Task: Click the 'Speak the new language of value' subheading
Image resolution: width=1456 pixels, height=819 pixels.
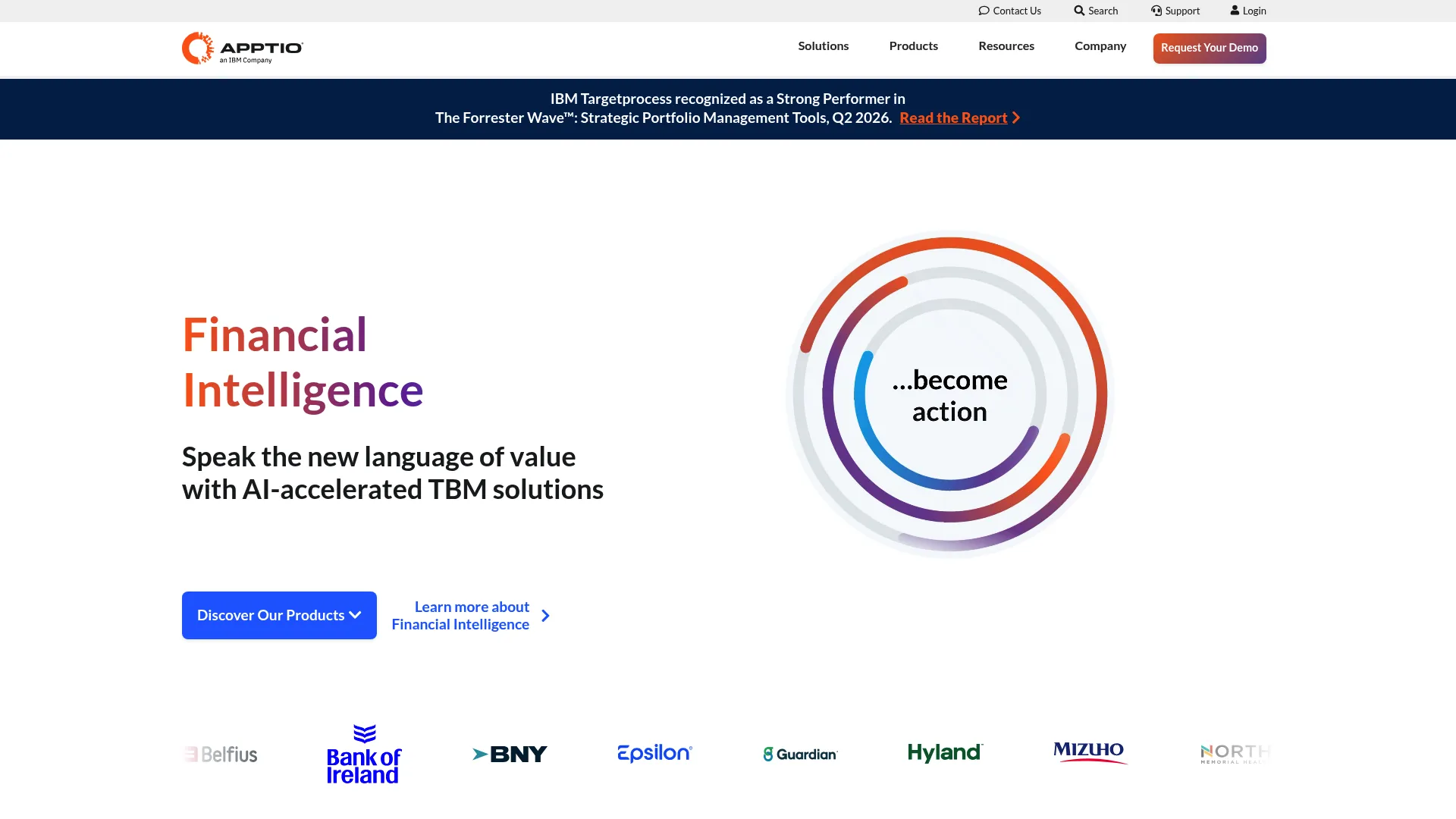Action: 393,473
